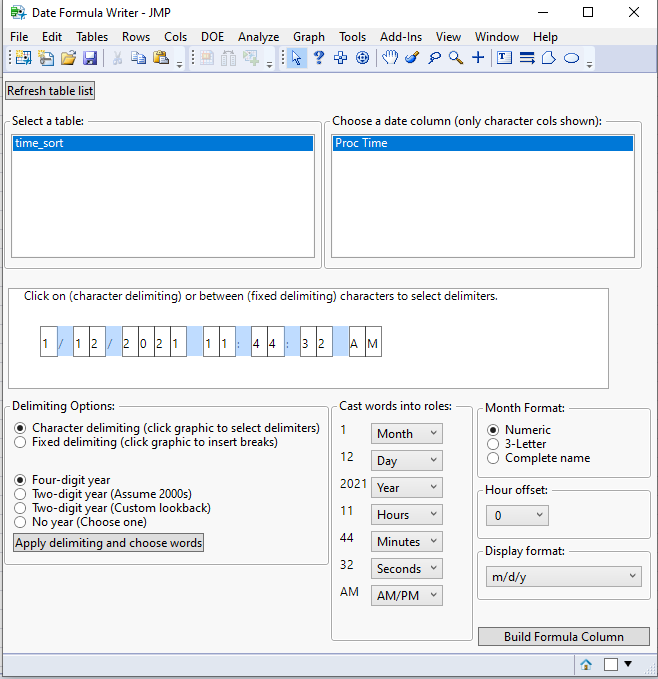Screen dimensions: 658x679
Task: Open the Tables menu
Action: pyautogui.click(x=92, y=37)
